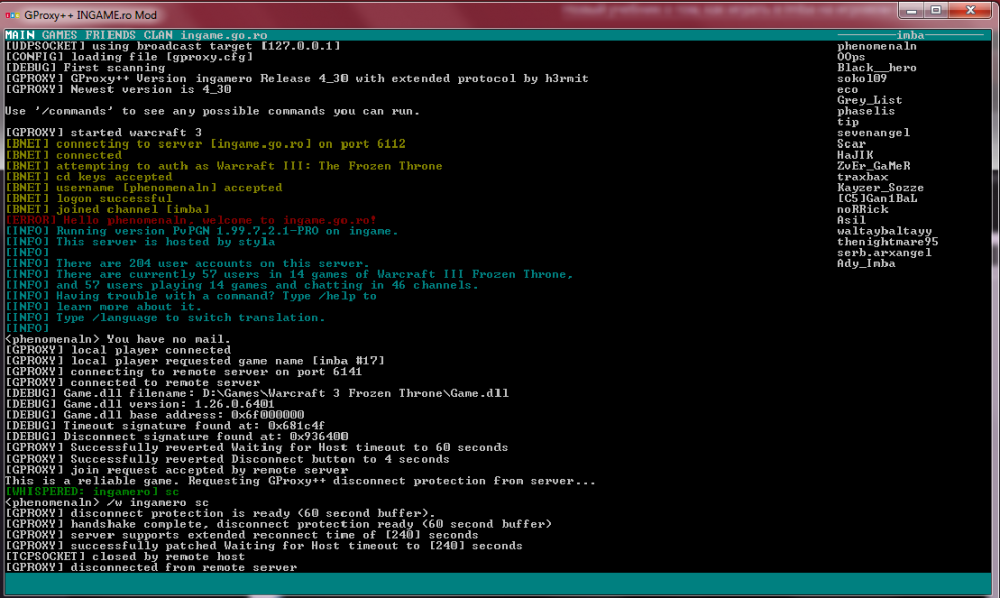
Task: Select the FRIENDS tab
Action: (110, 35)
